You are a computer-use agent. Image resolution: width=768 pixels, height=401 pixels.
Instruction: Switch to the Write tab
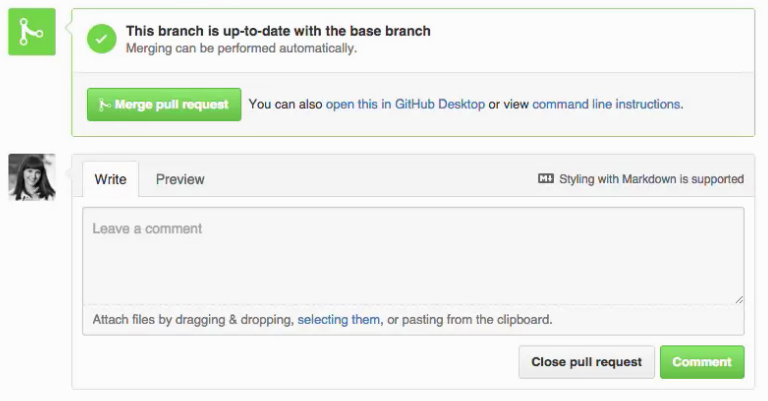[111, 179]
